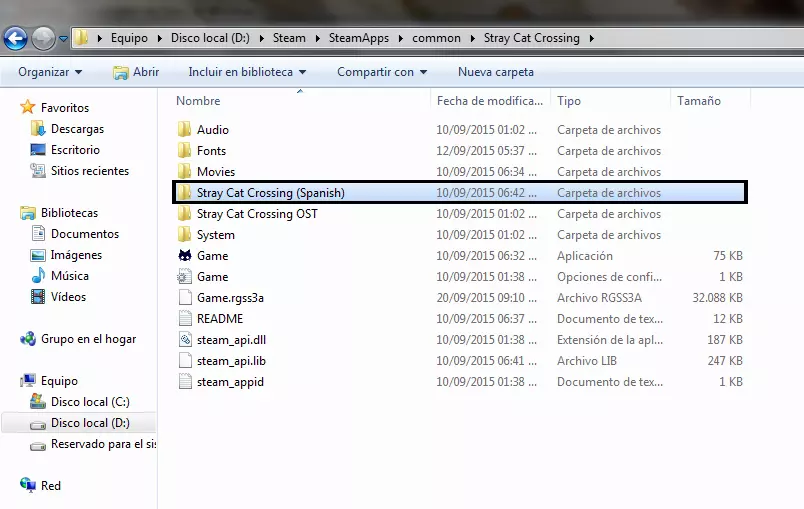Click the steam_appid document icon

[x=185, y=381]
